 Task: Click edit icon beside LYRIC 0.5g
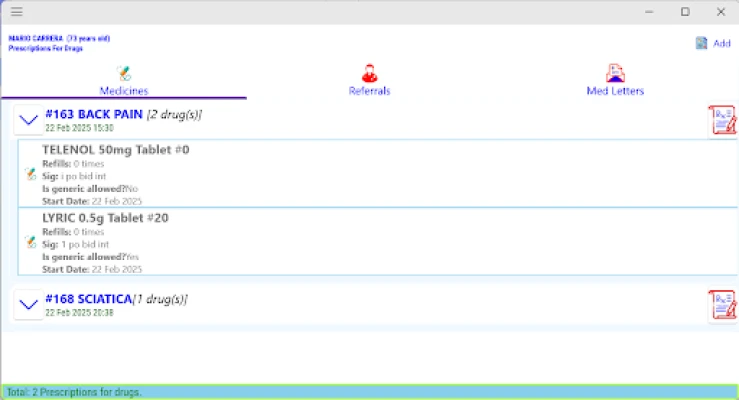(x=30, y=241)
